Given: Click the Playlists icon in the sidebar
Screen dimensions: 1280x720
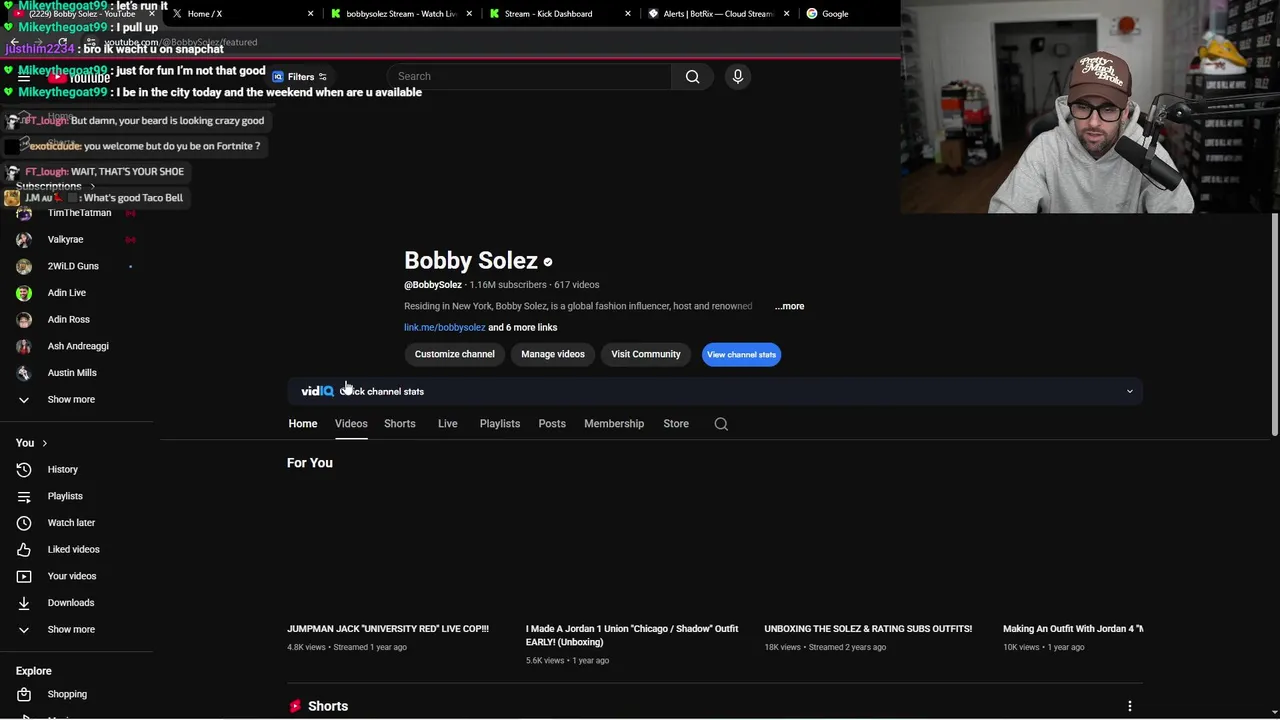Looking at the screenshot, I should pyautogui.click(x=24, y=496).
